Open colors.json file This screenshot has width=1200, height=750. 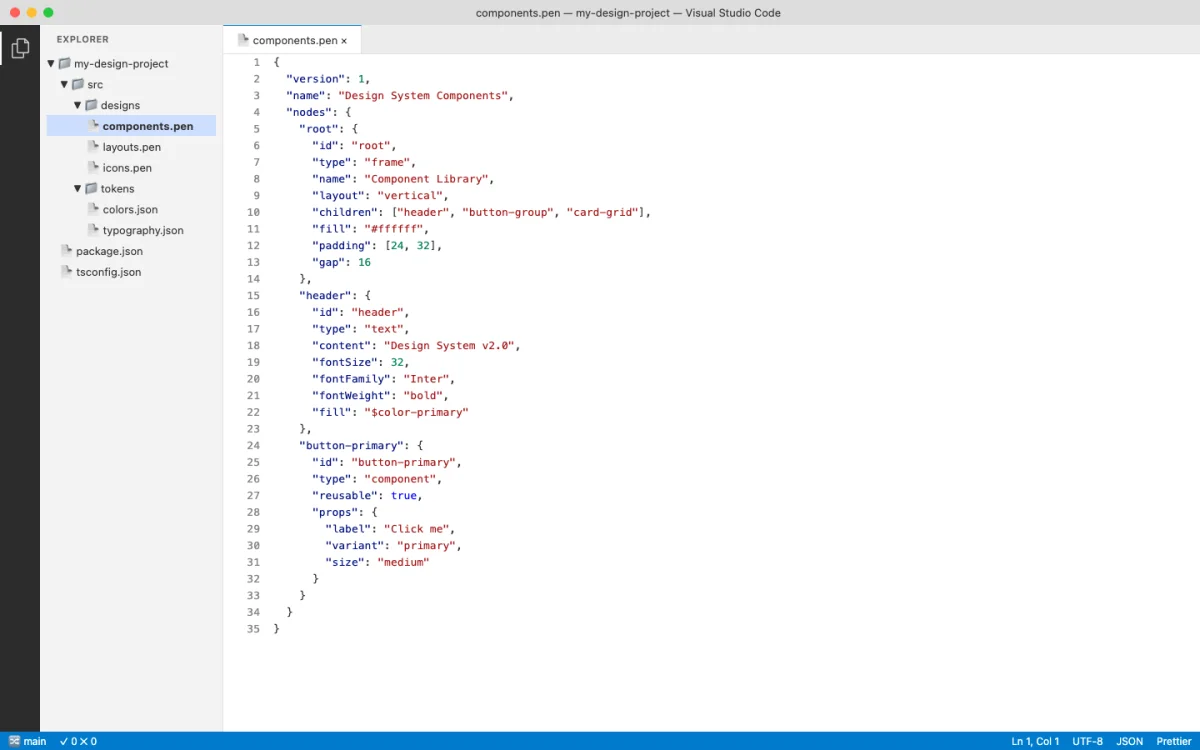pyautogui.click(x=131, y=210)
